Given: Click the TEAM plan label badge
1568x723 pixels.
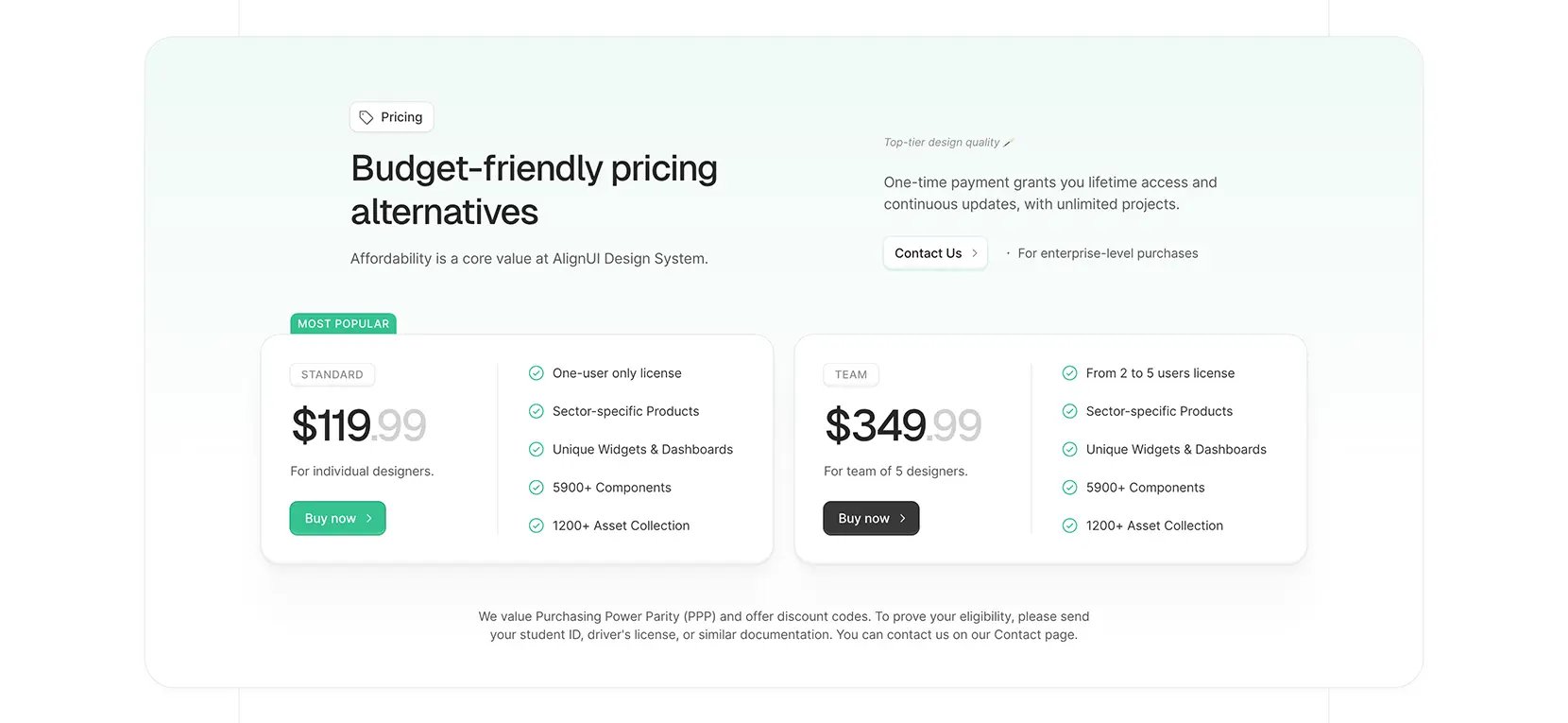Looking at the screenshot, I should point(851,374).
